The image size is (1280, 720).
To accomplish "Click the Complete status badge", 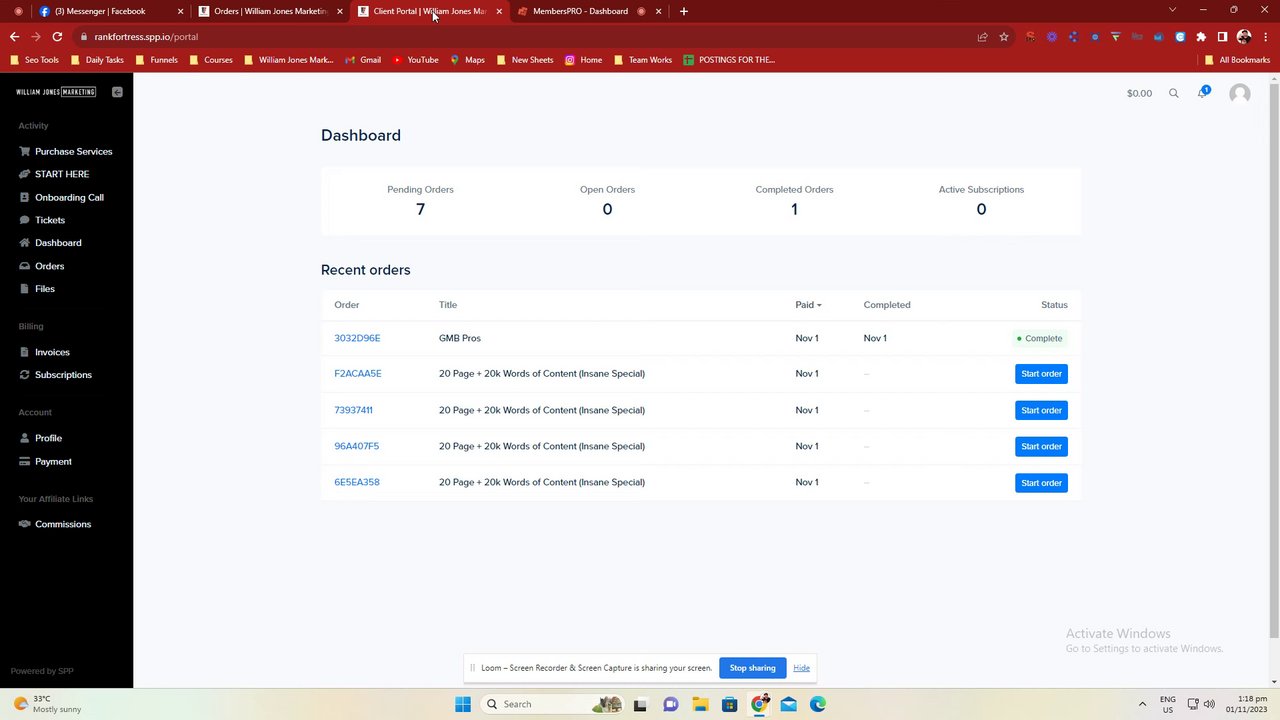I will [1040, 338].
